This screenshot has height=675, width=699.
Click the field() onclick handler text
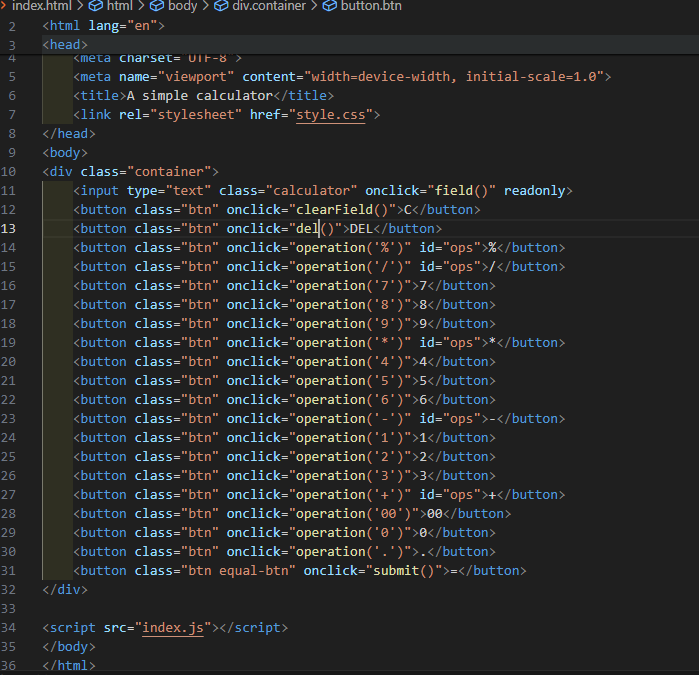pos(461,191)
